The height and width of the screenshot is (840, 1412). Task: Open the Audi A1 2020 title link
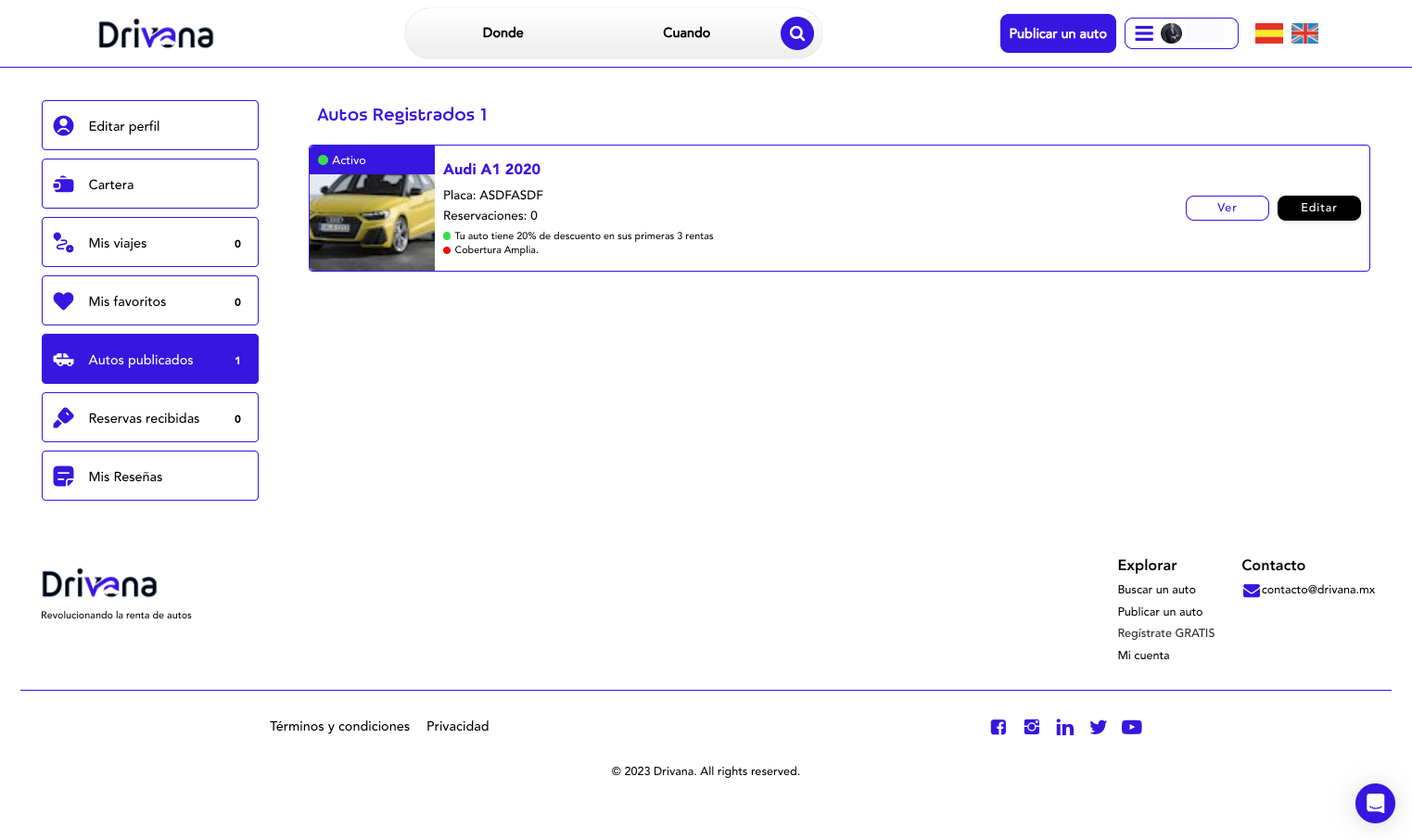coord(491,169)
